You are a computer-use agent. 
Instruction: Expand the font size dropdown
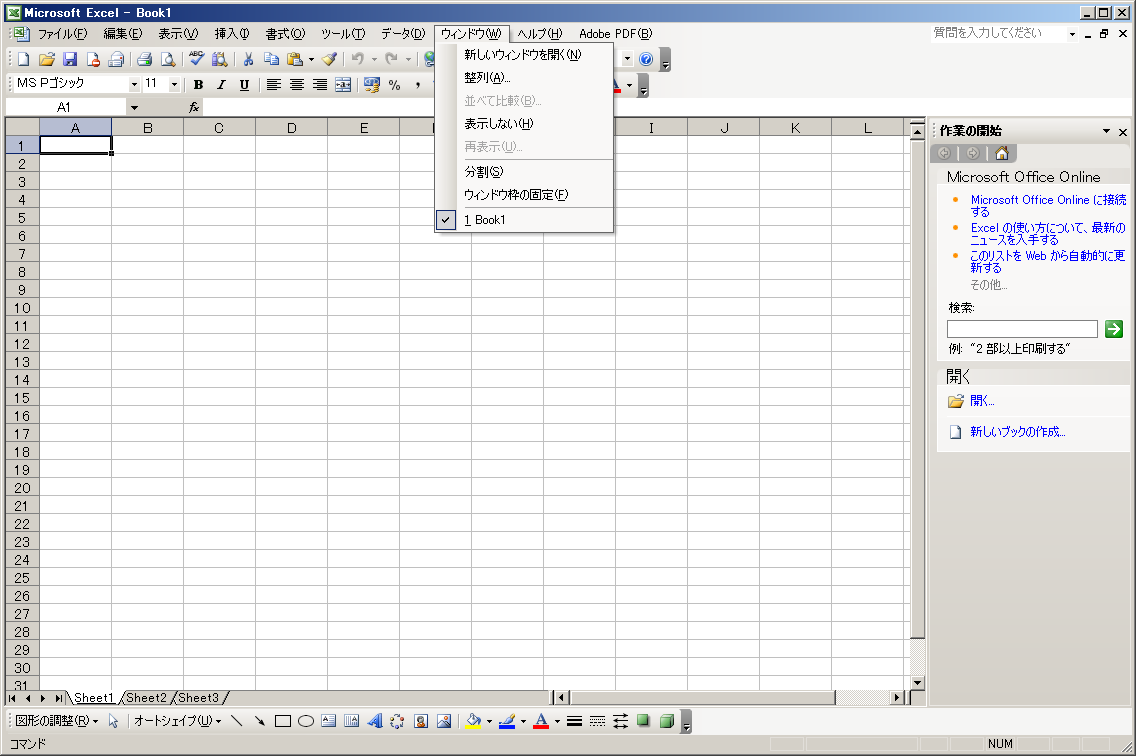(174, 85)
